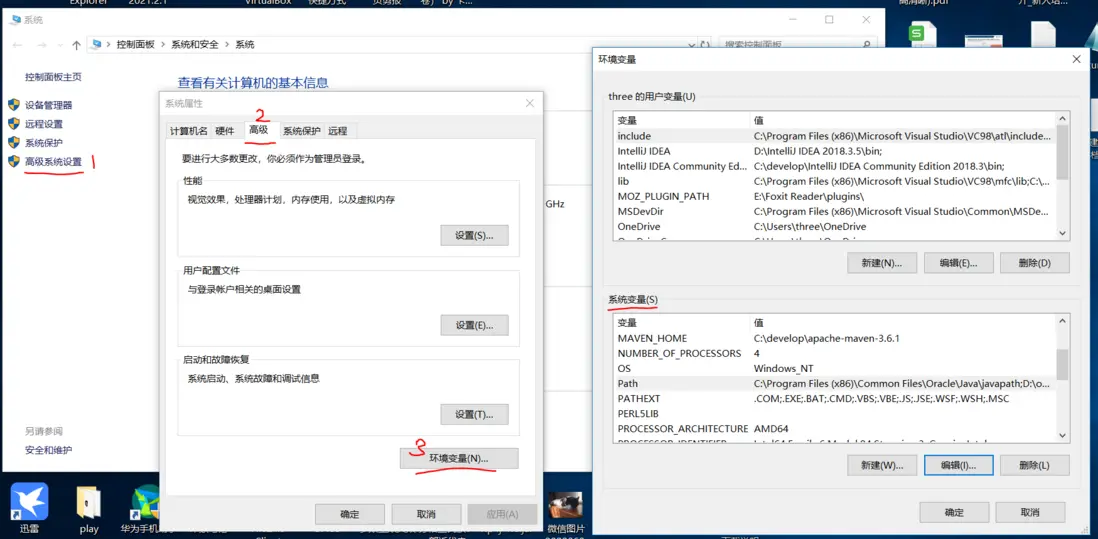
Task: Select NUMBER_OF_PROCESSORS system variable
Action: click(x=835, y=354)
